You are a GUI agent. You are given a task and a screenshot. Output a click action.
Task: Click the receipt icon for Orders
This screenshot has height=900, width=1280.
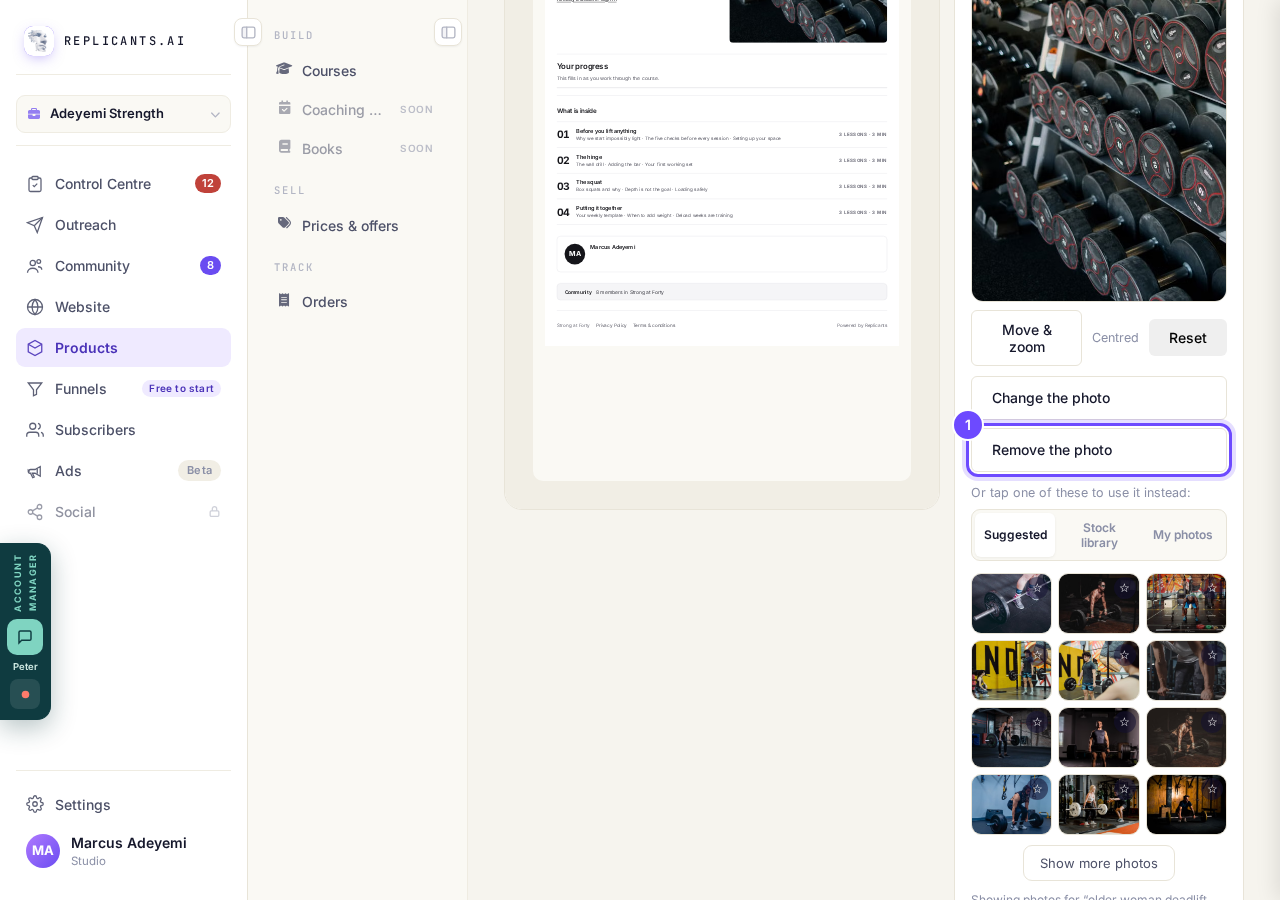(x=284, y=300)
